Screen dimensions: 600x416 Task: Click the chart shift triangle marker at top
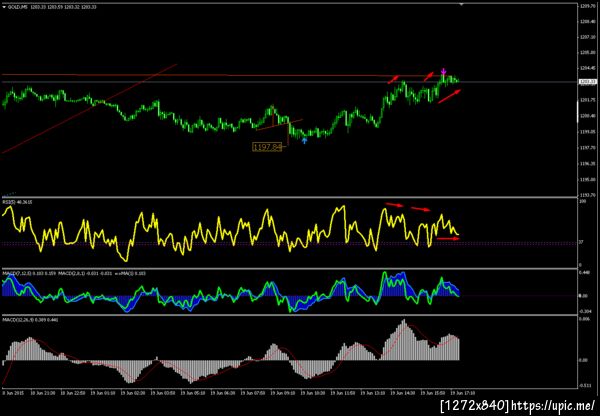click(x=461, y=4)
